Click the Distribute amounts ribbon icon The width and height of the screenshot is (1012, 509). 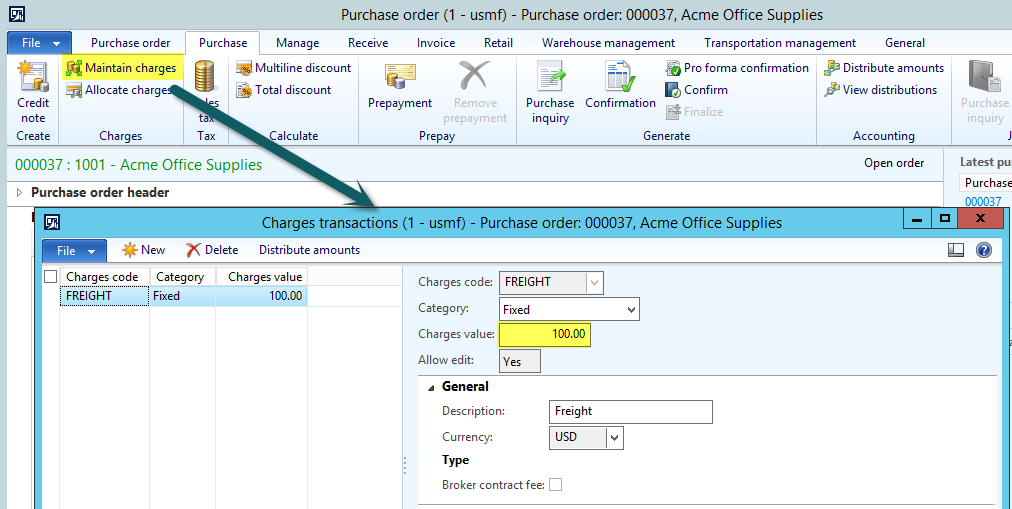coord(832,68)
